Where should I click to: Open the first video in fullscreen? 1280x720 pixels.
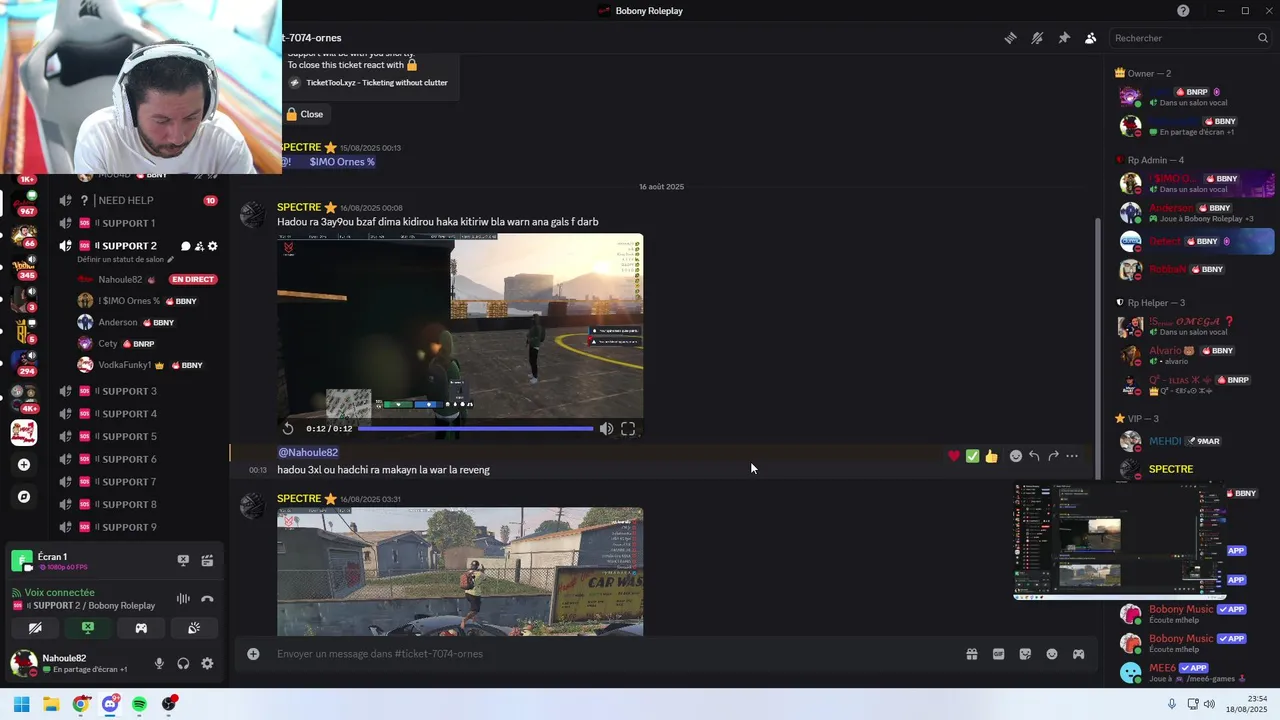[628, 429]
